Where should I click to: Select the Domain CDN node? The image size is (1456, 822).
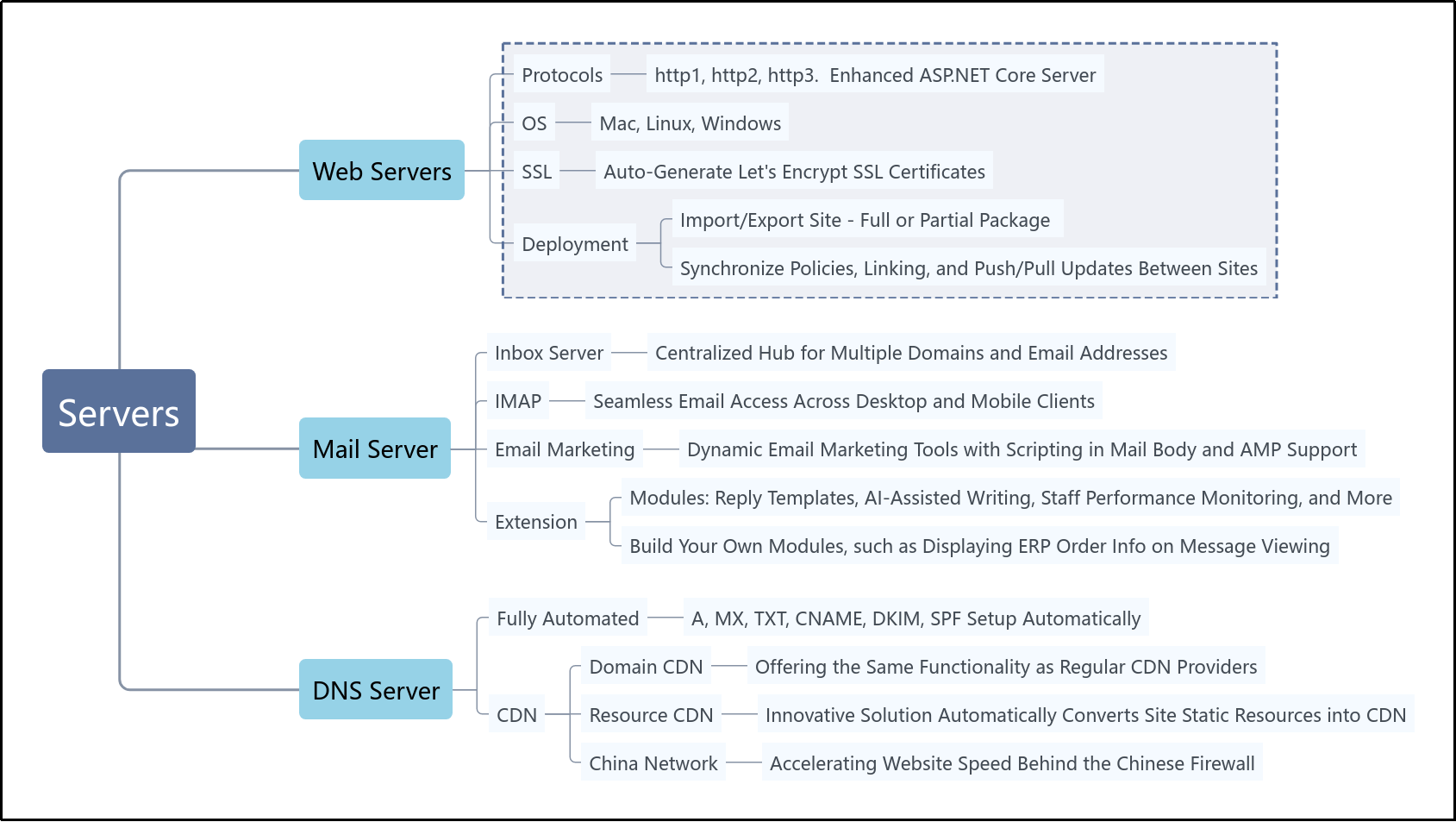[x=646, y=667]
